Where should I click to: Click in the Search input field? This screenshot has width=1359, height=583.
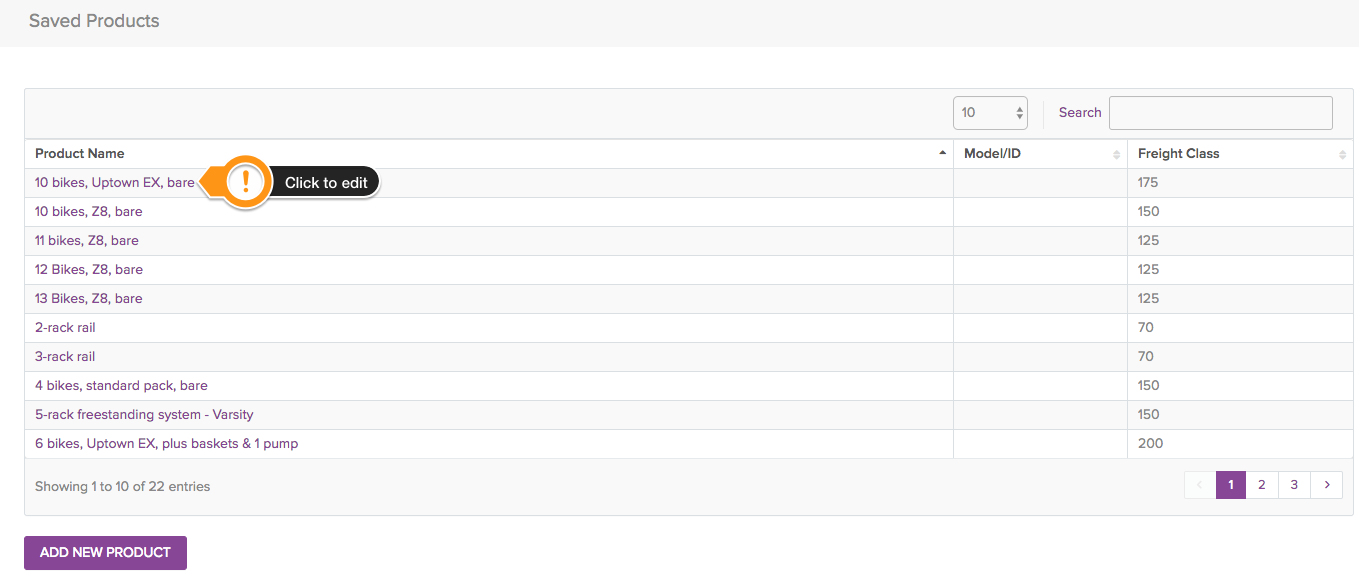coord(1221,113)
